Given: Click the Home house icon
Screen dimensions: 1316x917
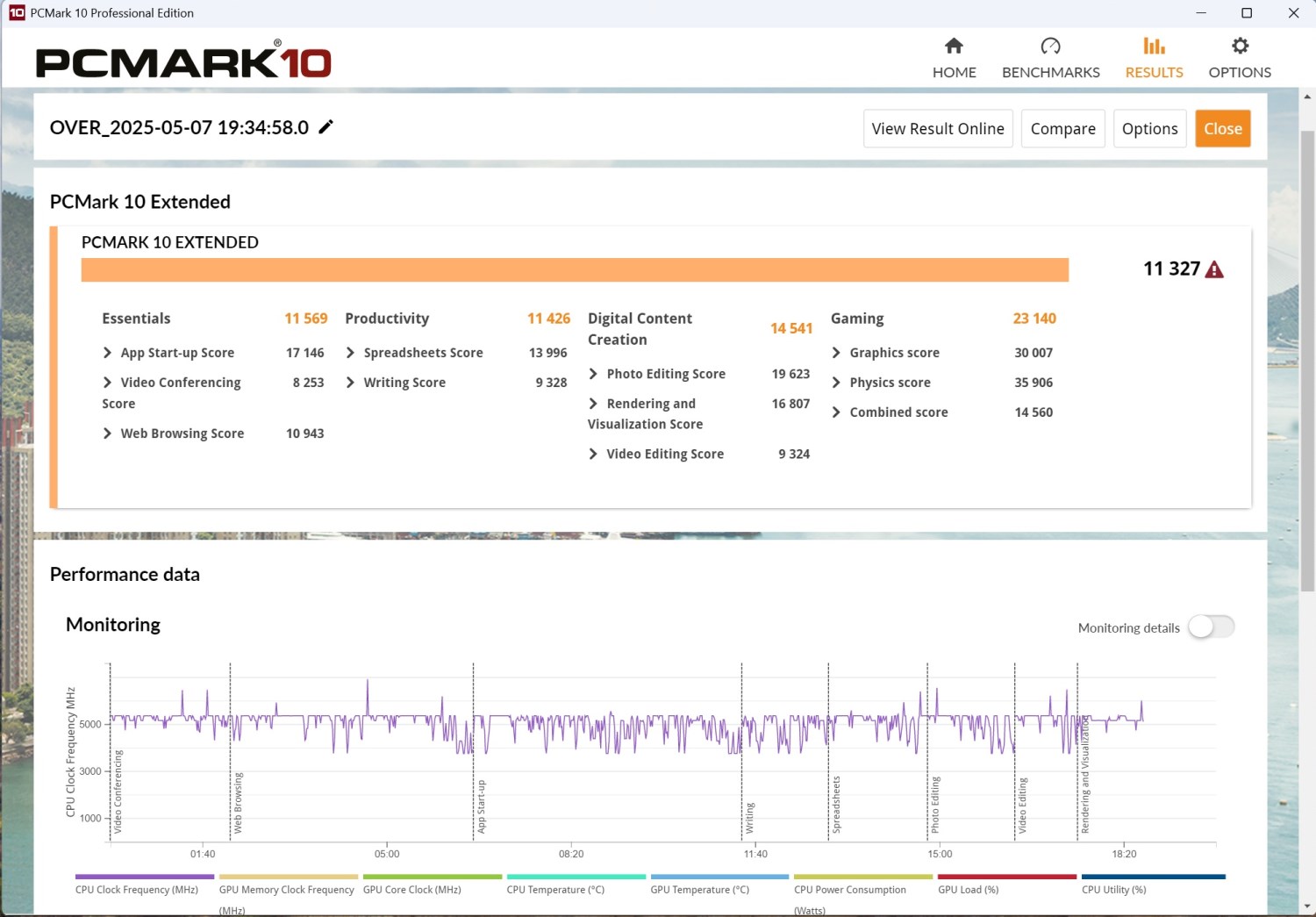Looking at the screenshot, I should click(954, 47).
